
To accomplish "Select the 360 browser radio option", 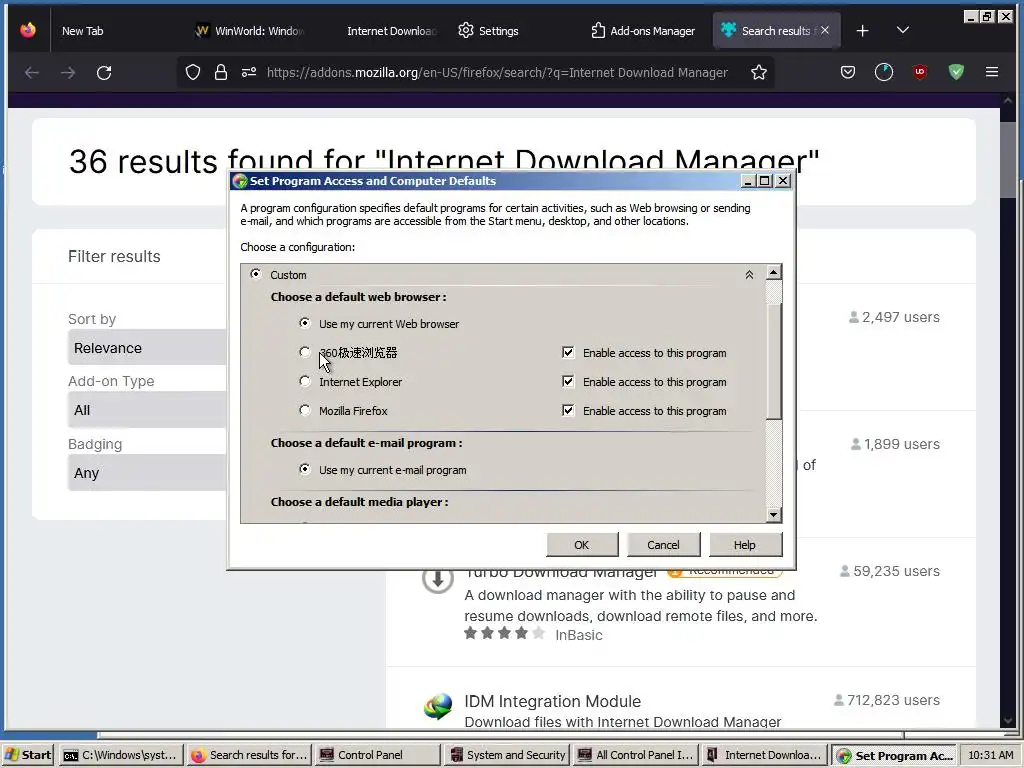I will [x=304, y=352].
